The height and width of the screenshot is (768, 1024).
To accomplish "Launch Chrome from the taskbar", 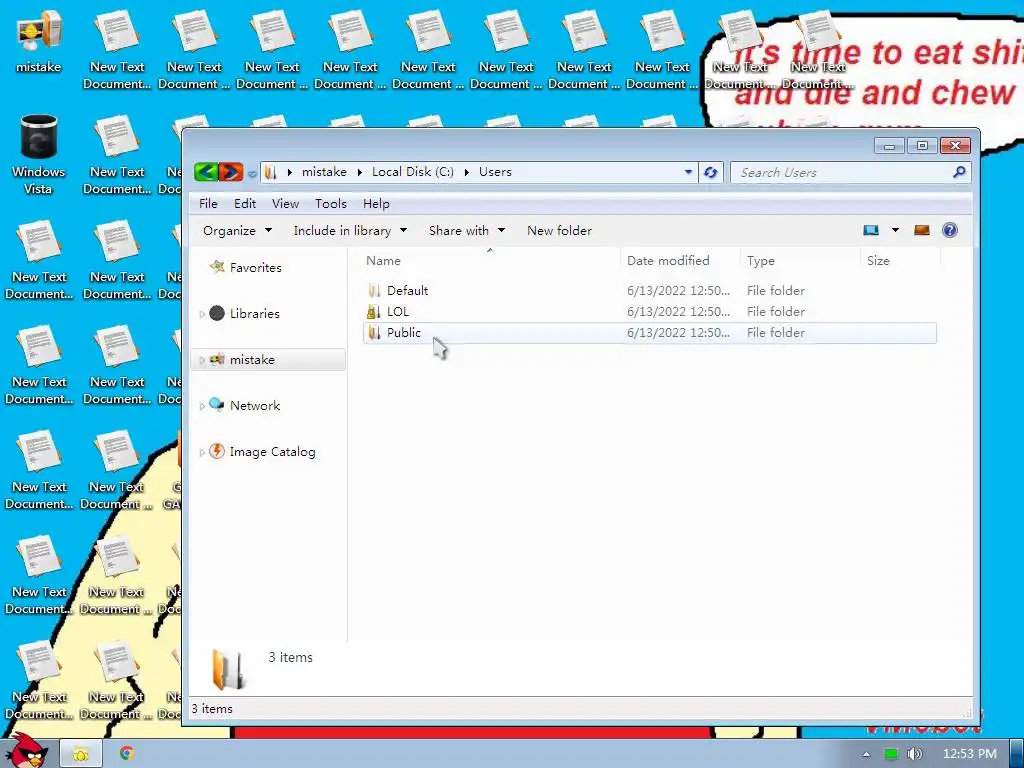I will point(127,754).
